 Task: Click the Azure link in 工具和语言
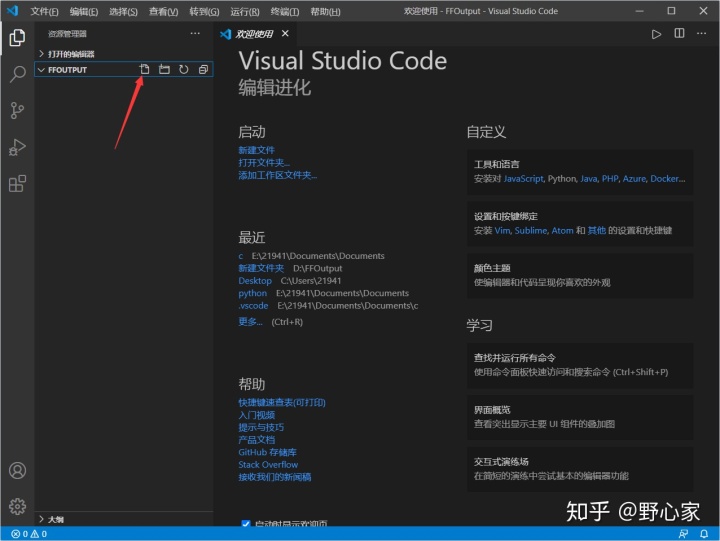click(634, 179)
